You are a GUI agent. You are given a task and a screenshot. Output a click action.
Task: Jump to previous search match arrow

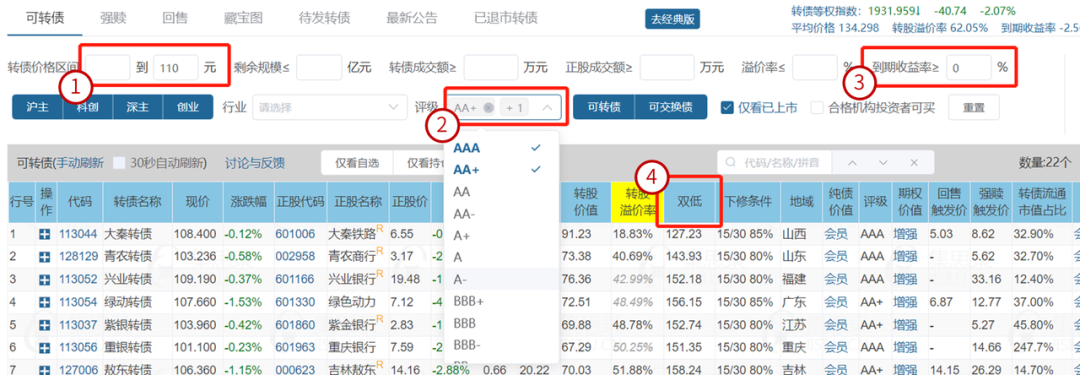coord(852,163)
